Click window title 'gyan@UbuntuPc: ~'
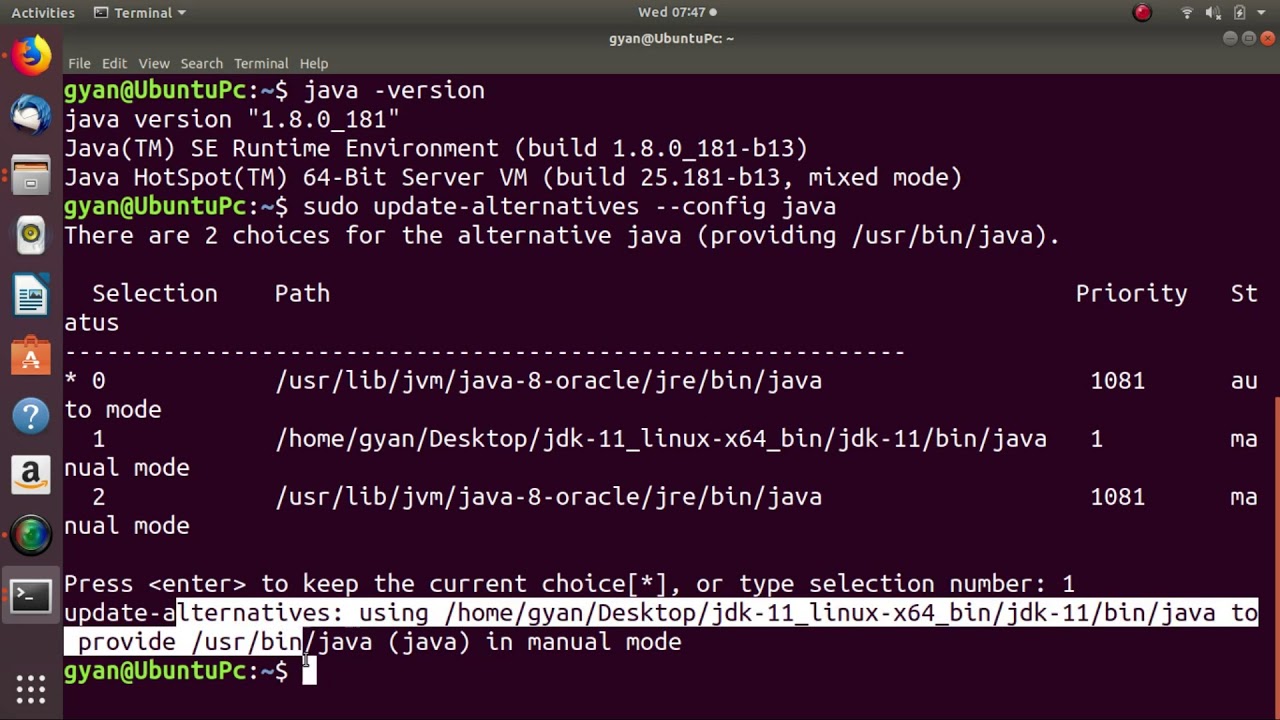 671,38
